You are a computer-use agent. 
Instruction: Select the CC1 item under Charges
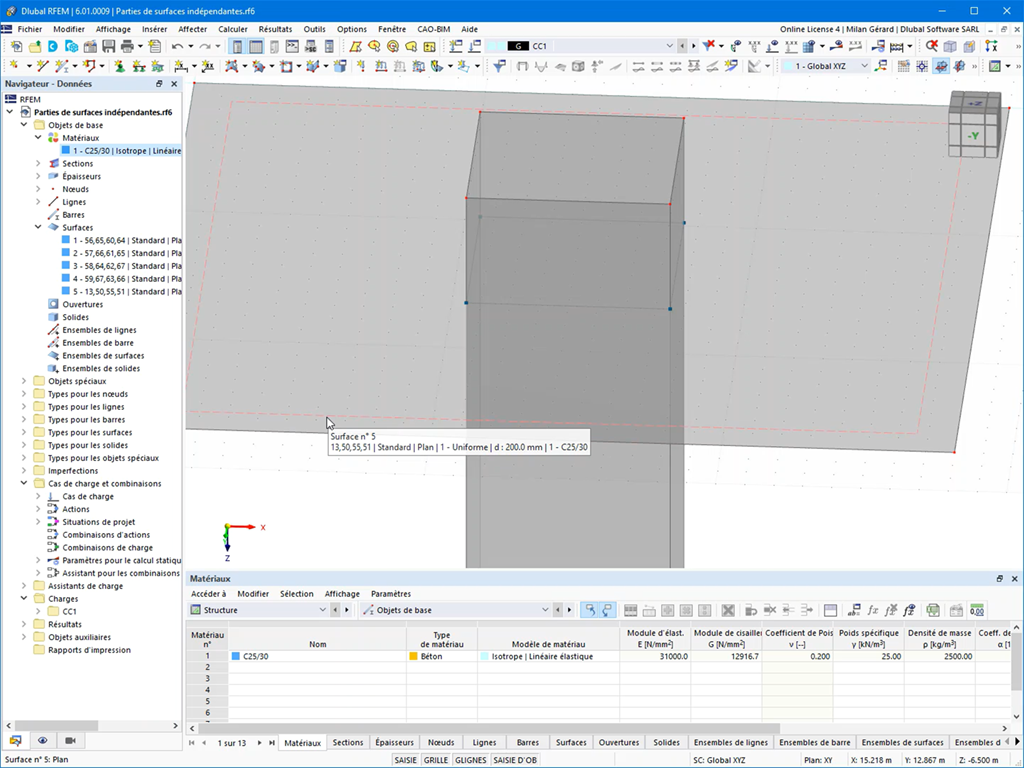click(x=69, y=611)
